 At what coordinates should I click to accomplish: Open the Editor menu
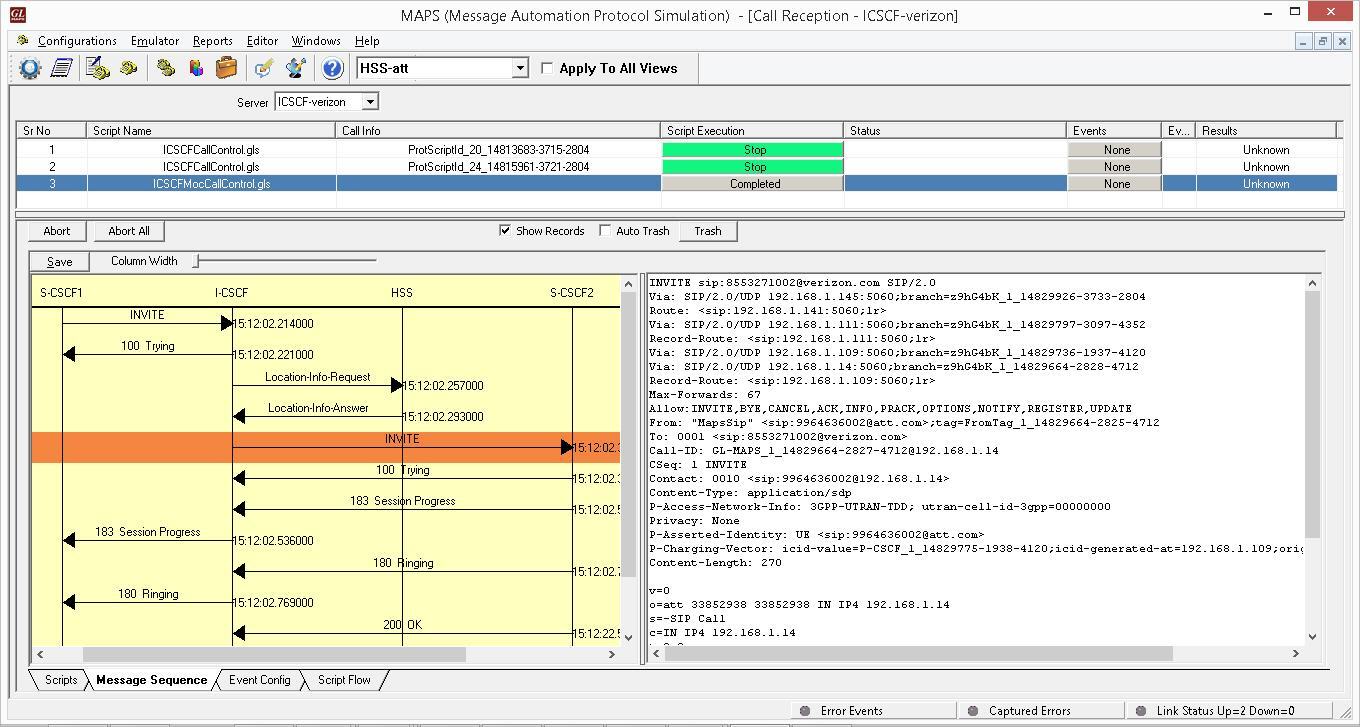(262, 41)
